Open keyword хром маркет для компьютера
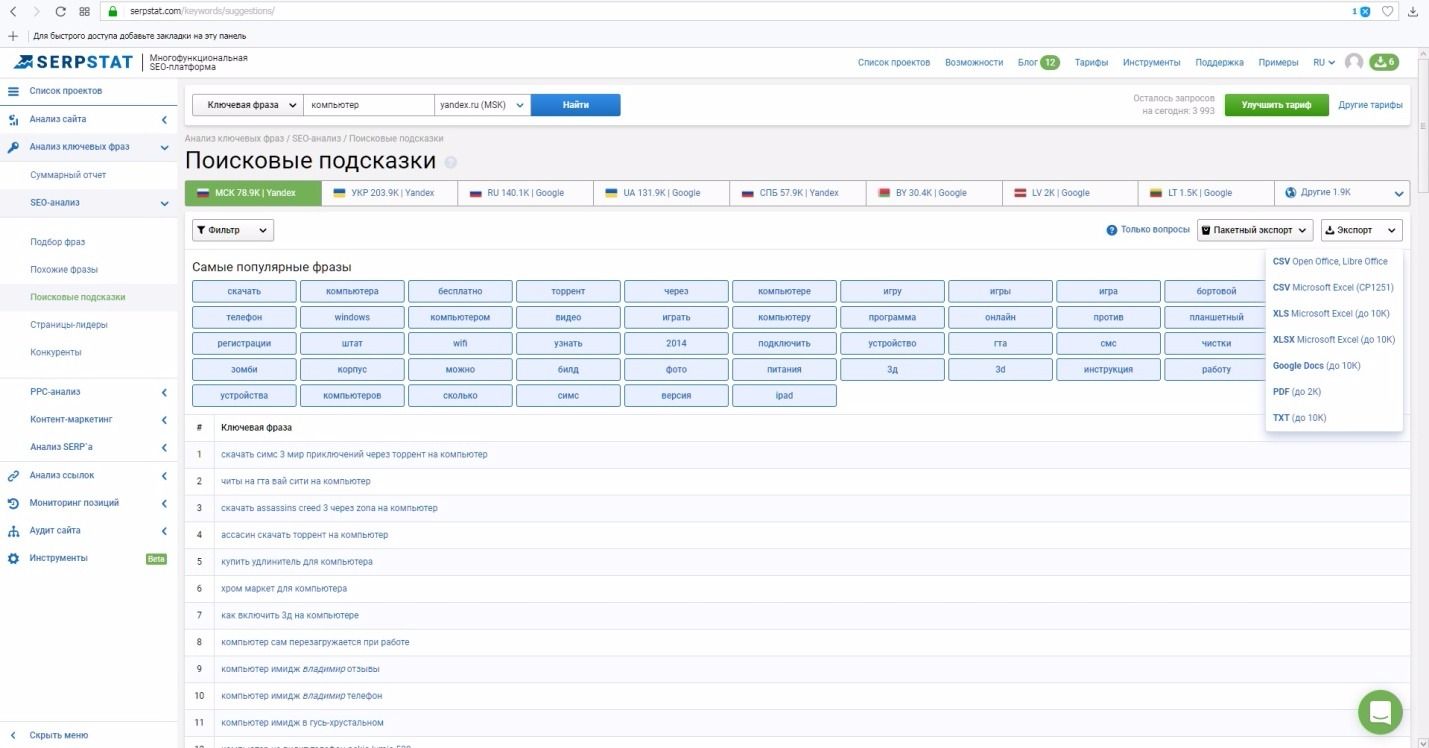 284,589
